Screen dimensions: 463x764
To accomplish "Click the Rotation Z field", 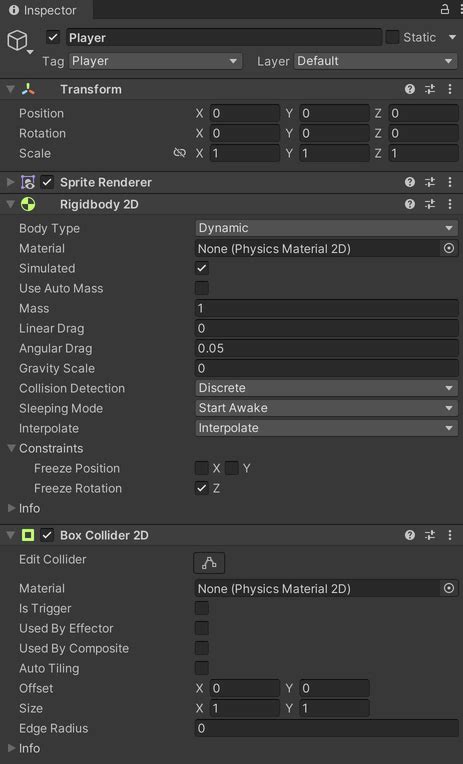I will [423, 133].
